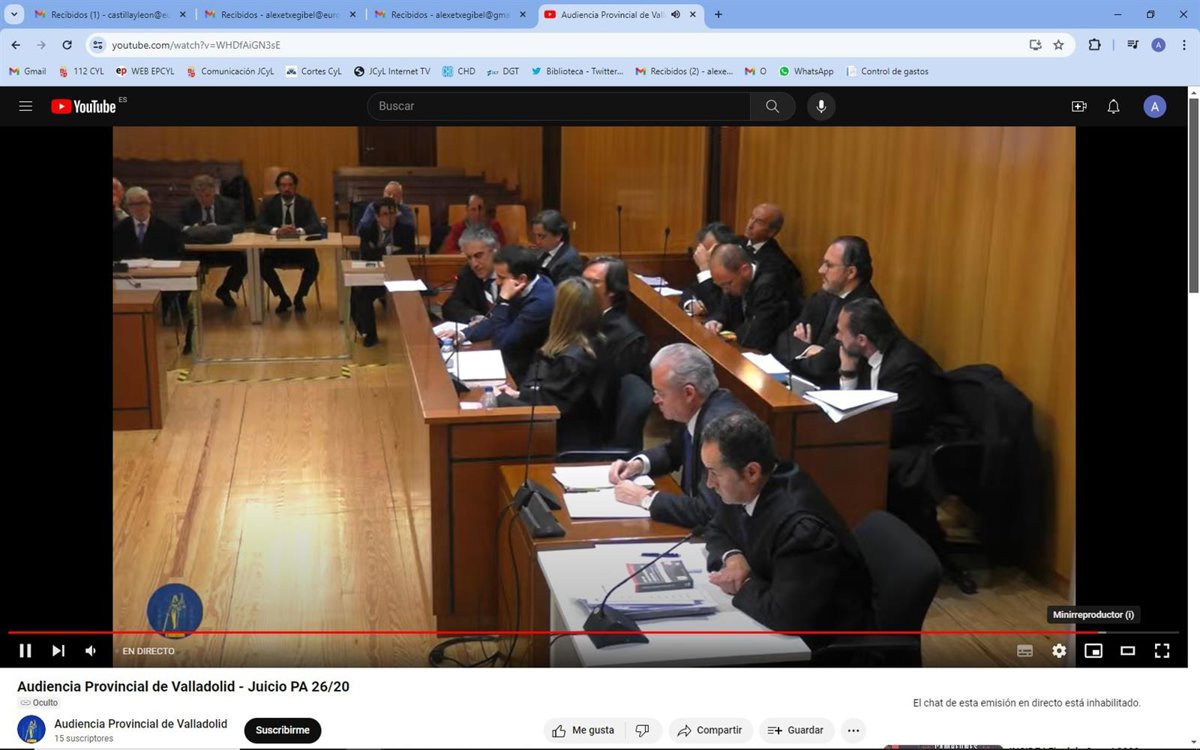Viewport: 1200px width, 750px height.
Task: Toggle subtitles on the video
Action: point(1025,651)
